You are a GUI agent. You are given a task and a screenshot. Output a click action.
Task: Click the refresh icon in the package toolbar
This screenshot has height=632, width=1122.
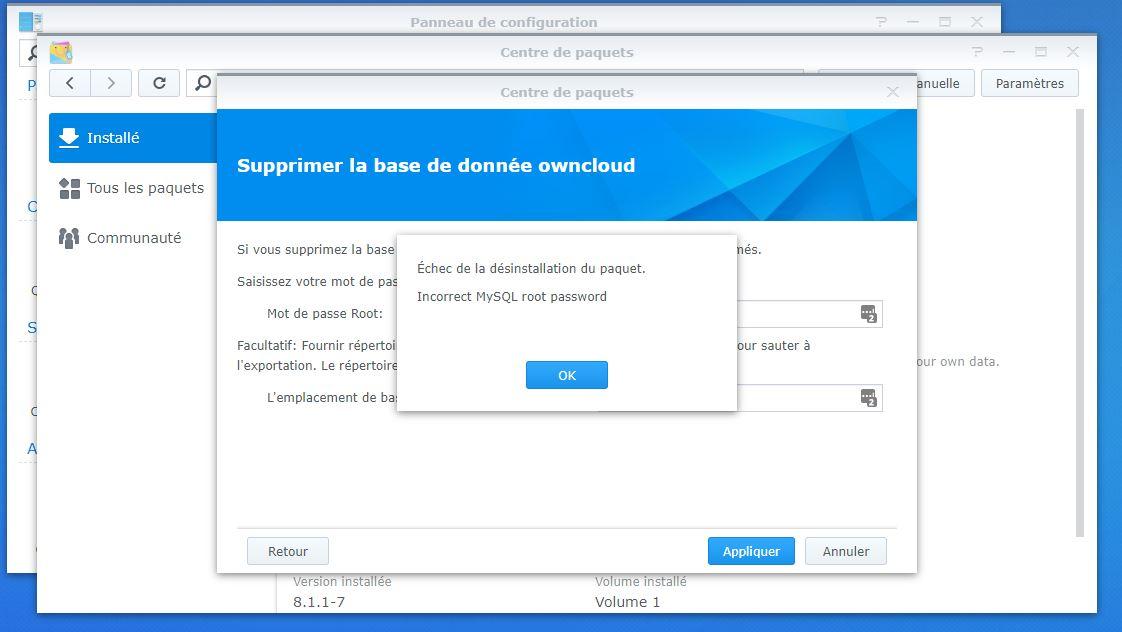[x=159, y=83]
